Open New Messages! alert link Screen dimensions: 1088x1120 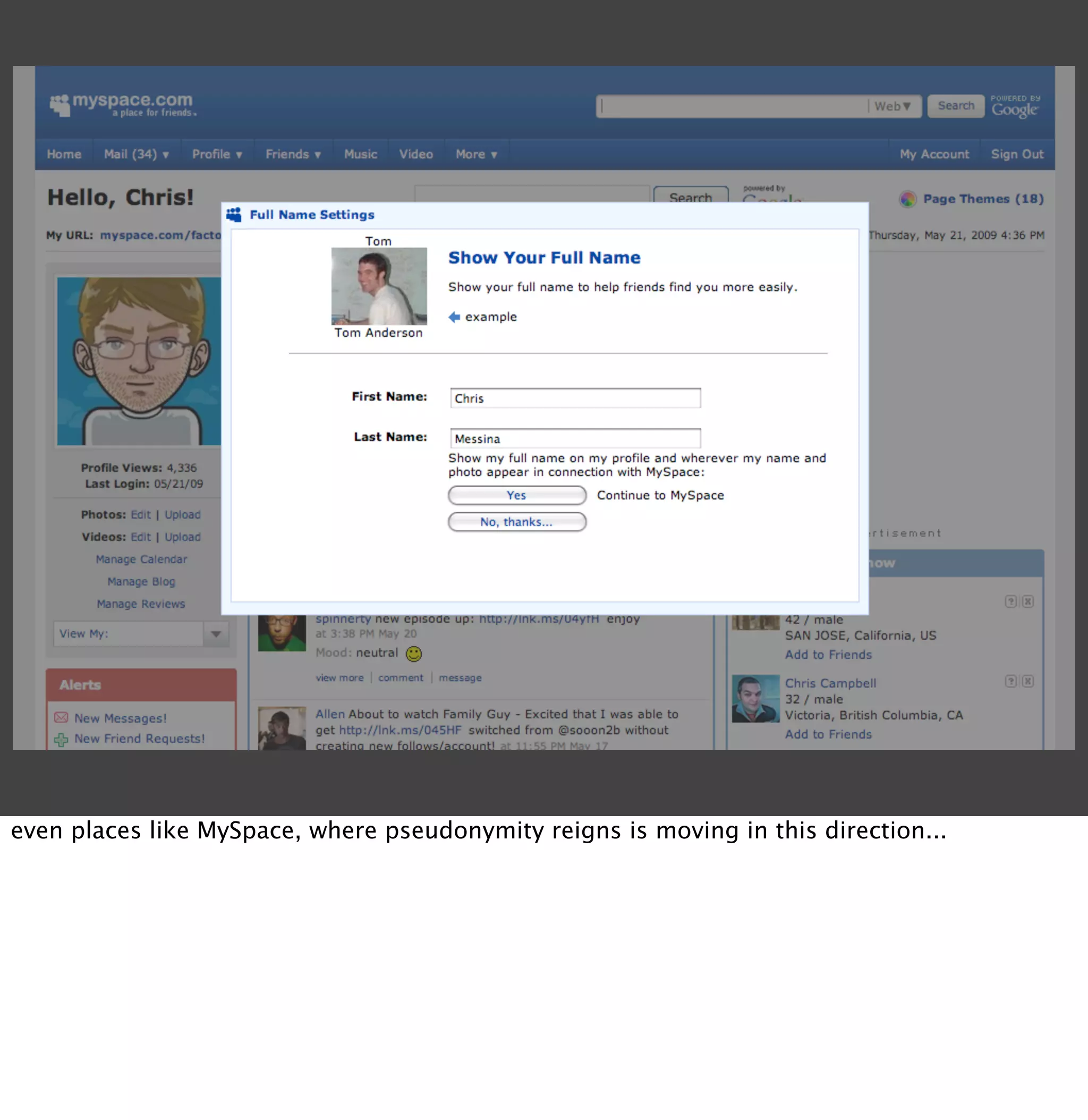(121, 718)
